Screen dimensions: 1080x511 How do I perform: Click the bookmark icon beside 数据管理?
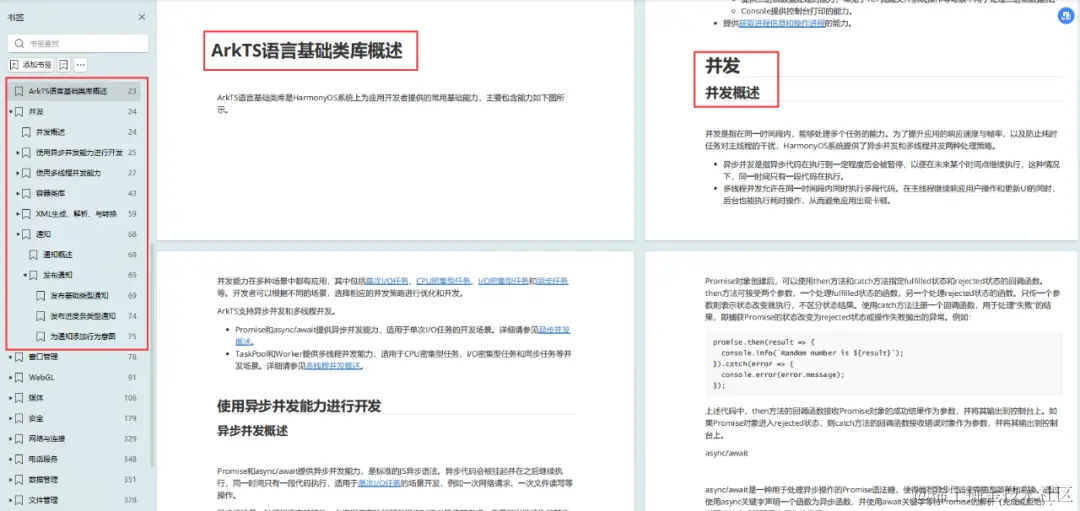pos(19,479)
